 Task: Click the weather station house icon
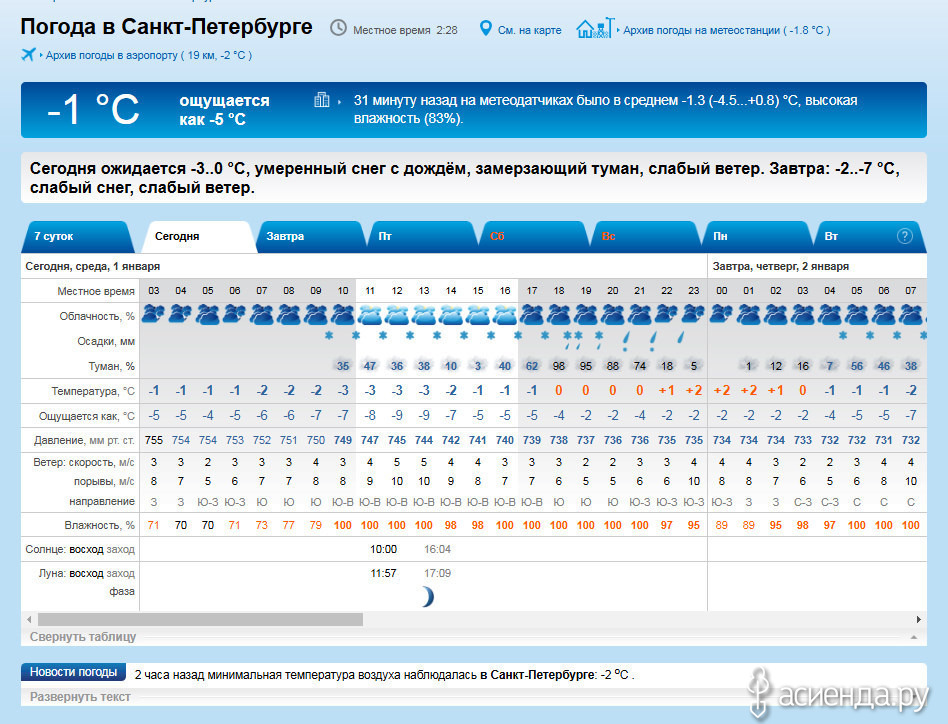pyautogui.click(x=595, y=28)
